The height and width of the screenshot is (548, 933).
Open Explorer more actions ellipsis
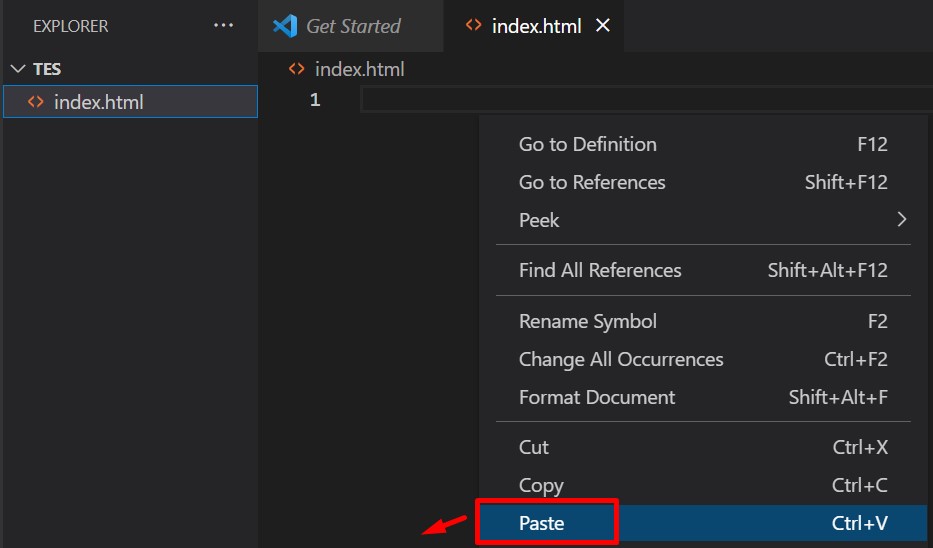pyautogui.click(x=224, y=26)
